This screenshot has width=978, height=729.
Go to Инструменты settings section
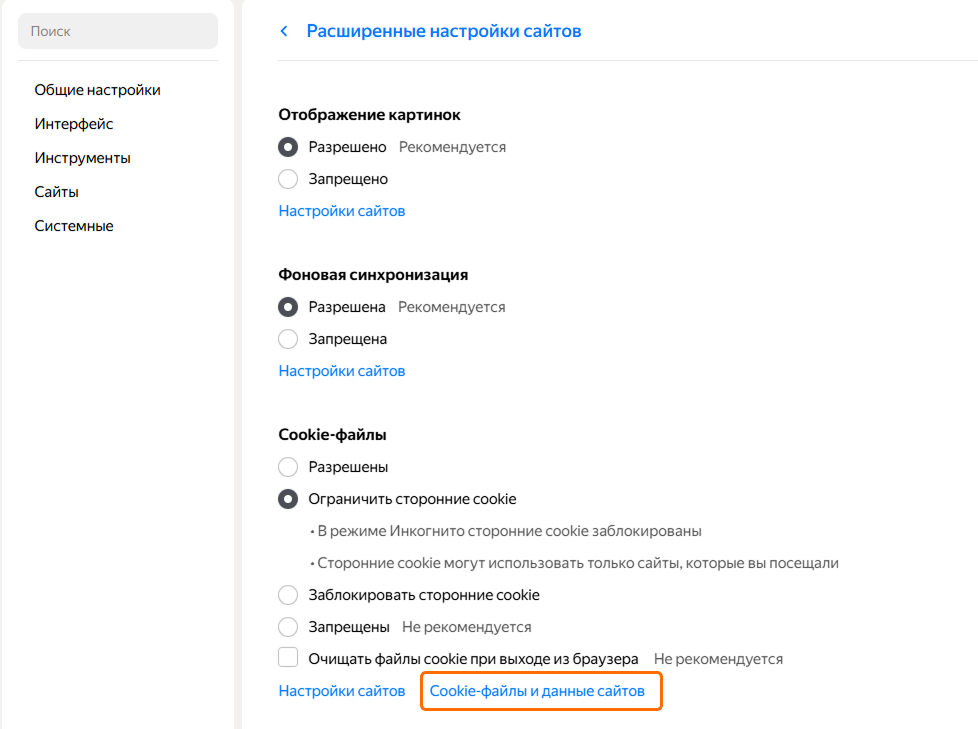(x=82, y=158)
